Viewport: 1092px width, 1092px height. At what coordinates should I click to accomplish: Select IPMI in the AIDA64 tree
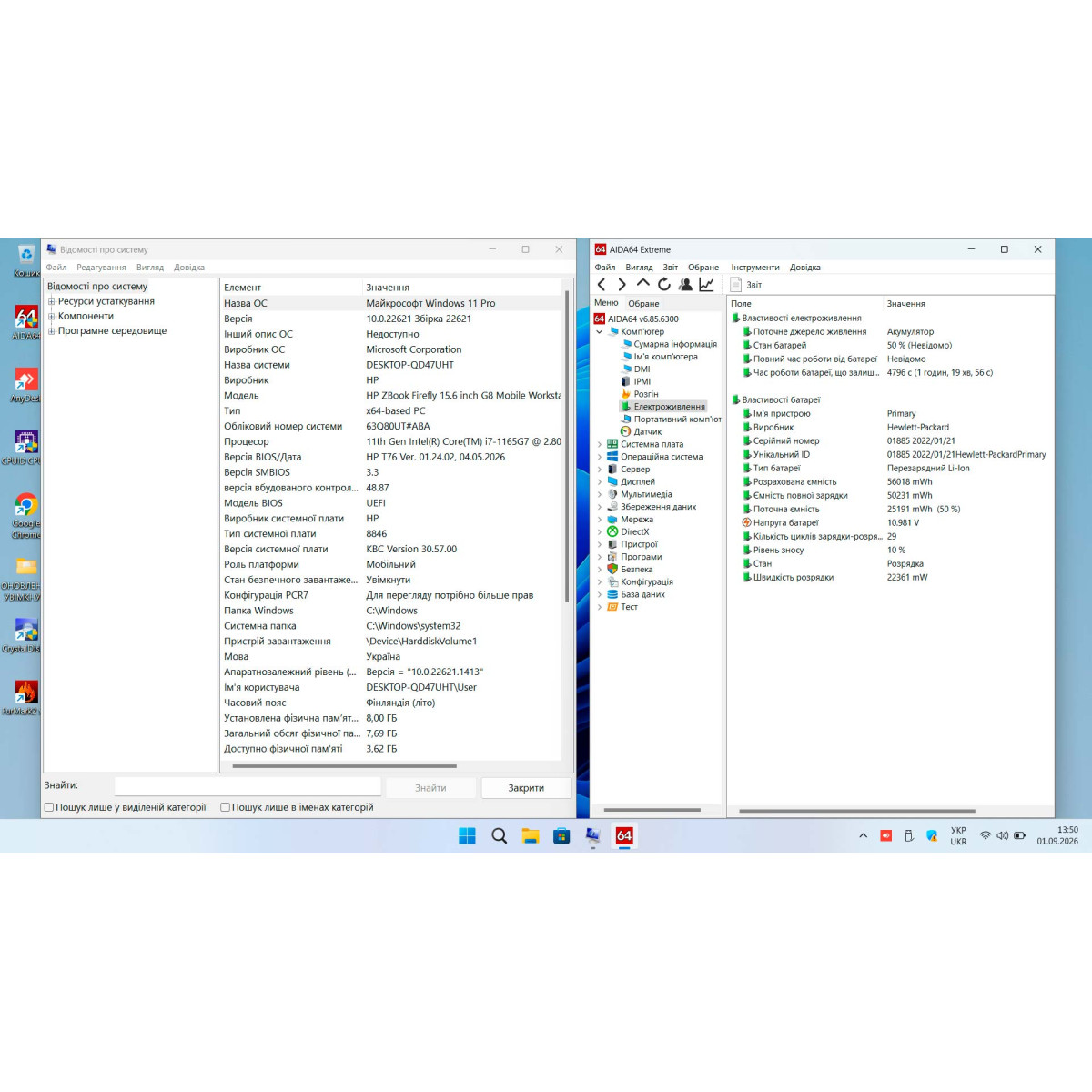tap(642, 381)
